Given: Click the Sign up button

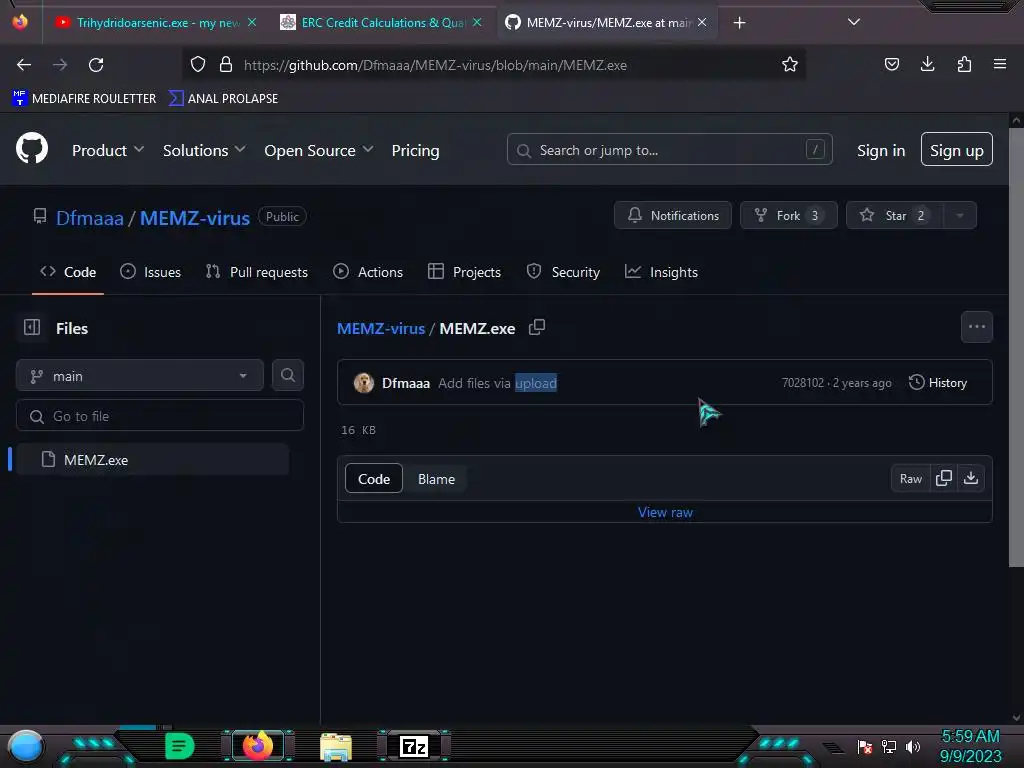Looking at the screenshot, I should tap(957, 150).
